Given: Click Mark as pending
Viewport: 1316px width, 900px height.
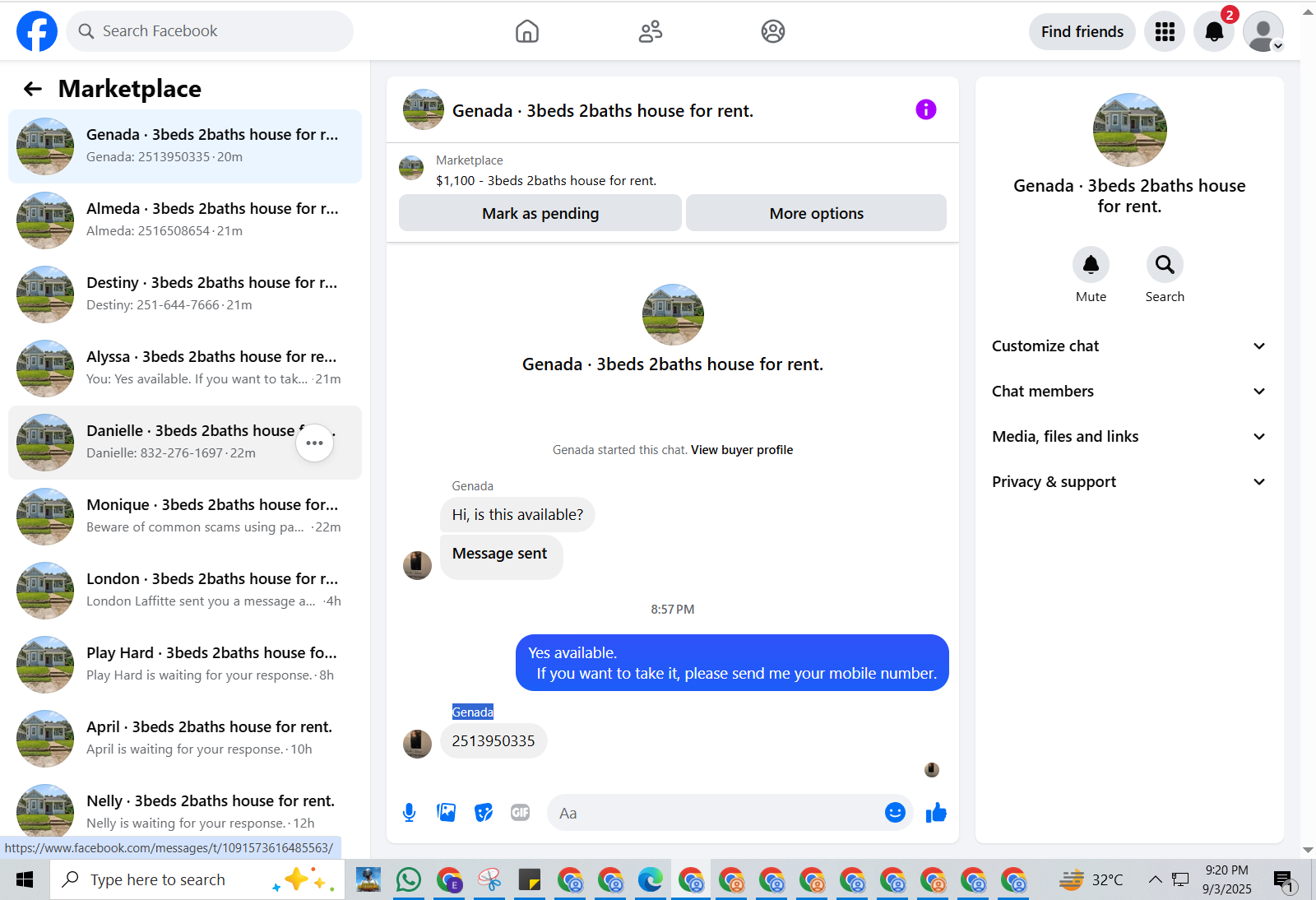Looking at the screenshot, I should 540,213.
